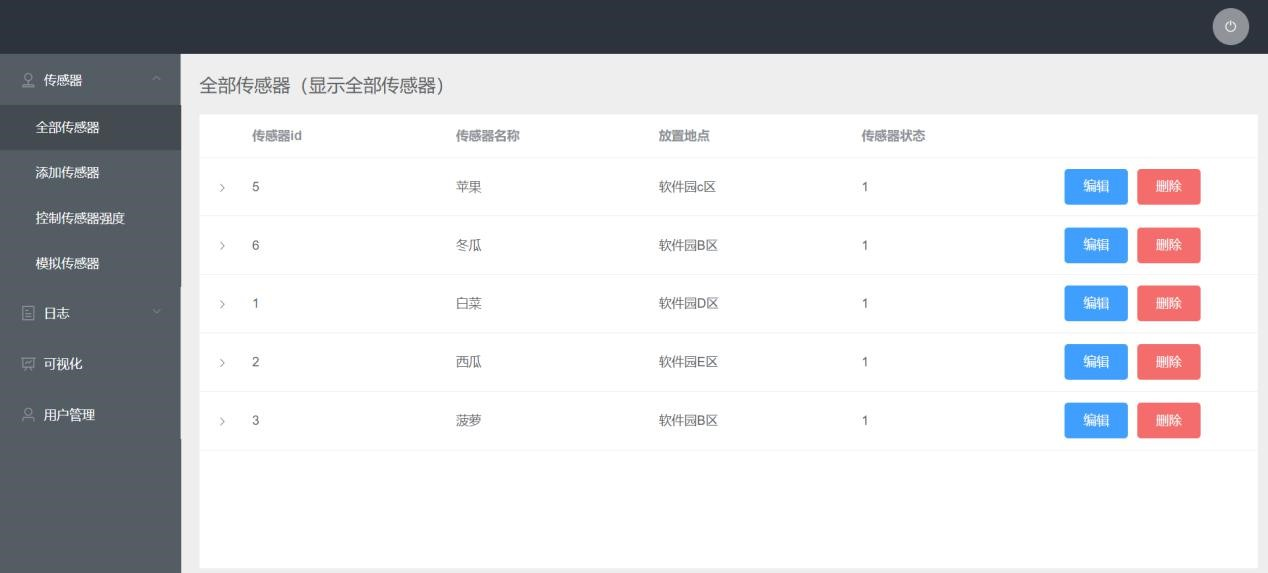The height and width of the screenshot is (573, 1268).
Task: Click the 冬瓜 name cell
Action: tap(468, 245)
